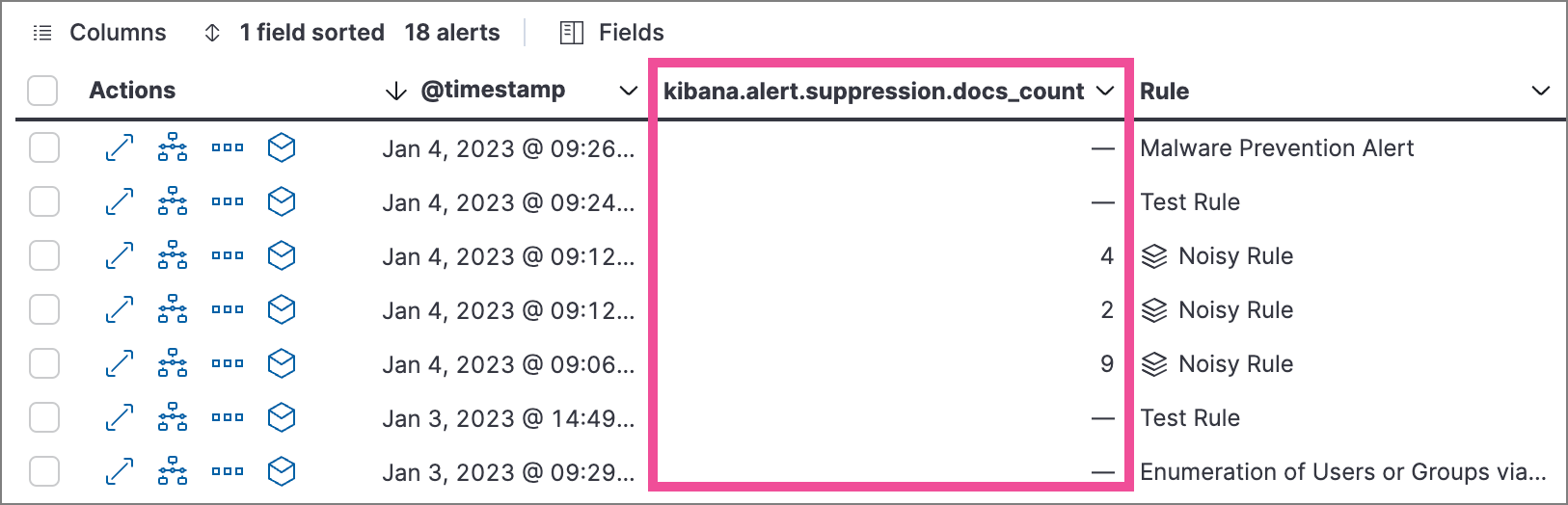
Task: Click the @timestamp column header label
Action: tap(493, 91)
